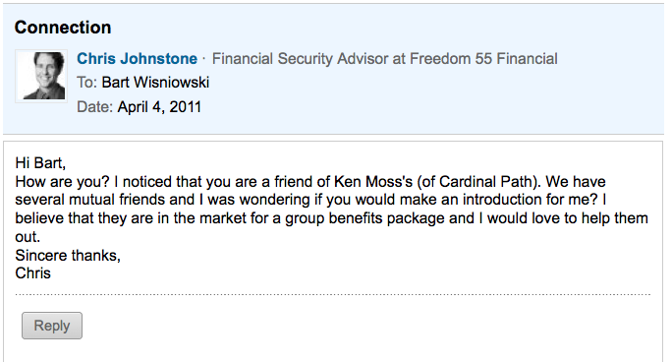This screenshot has height=362, width=672.
Task: Click the 'To:' label in header
Action: pos(87,82)
